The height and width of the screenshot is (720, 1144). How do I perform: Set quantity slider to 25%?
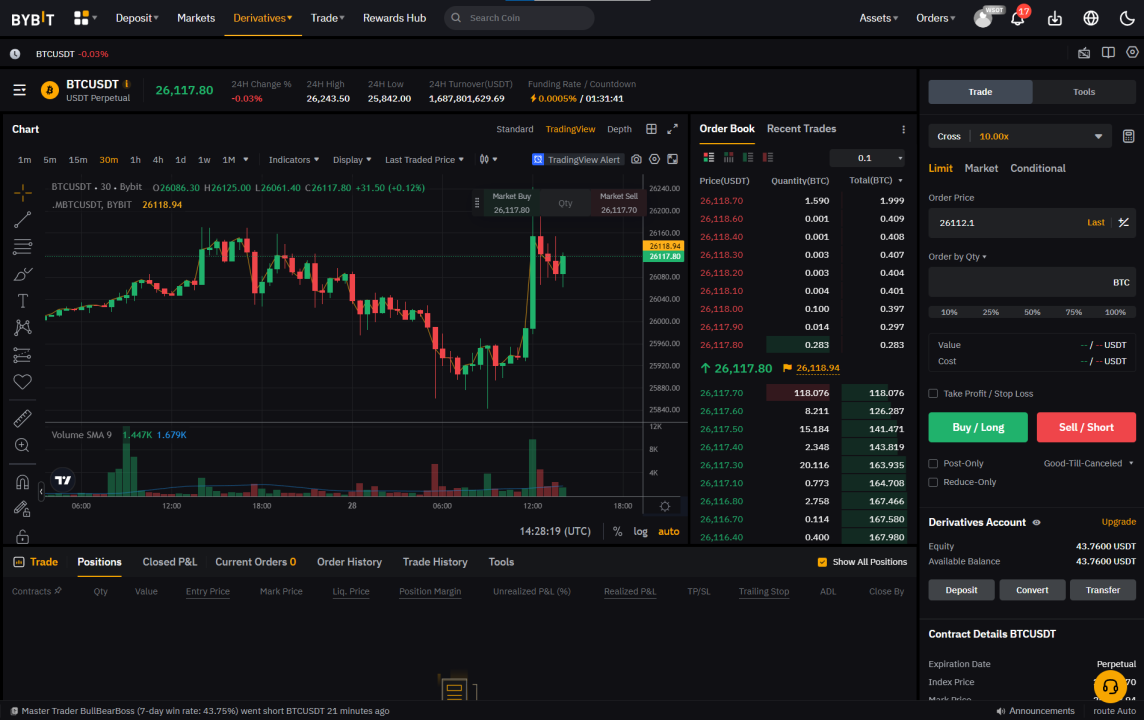coord(990,312)
